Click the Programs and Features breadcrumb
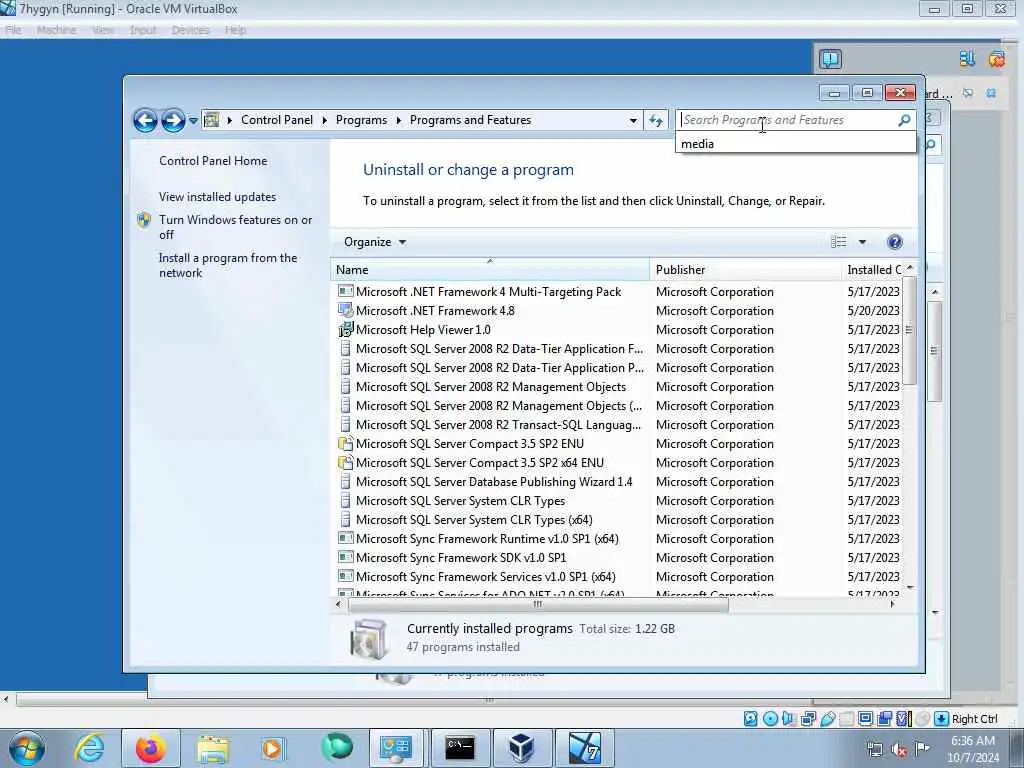 [x=470, y=120]
